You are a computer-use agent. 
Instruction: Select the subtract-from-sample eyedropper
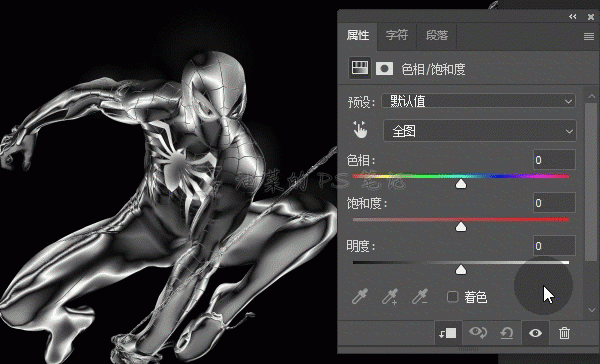tap(420, 296)
